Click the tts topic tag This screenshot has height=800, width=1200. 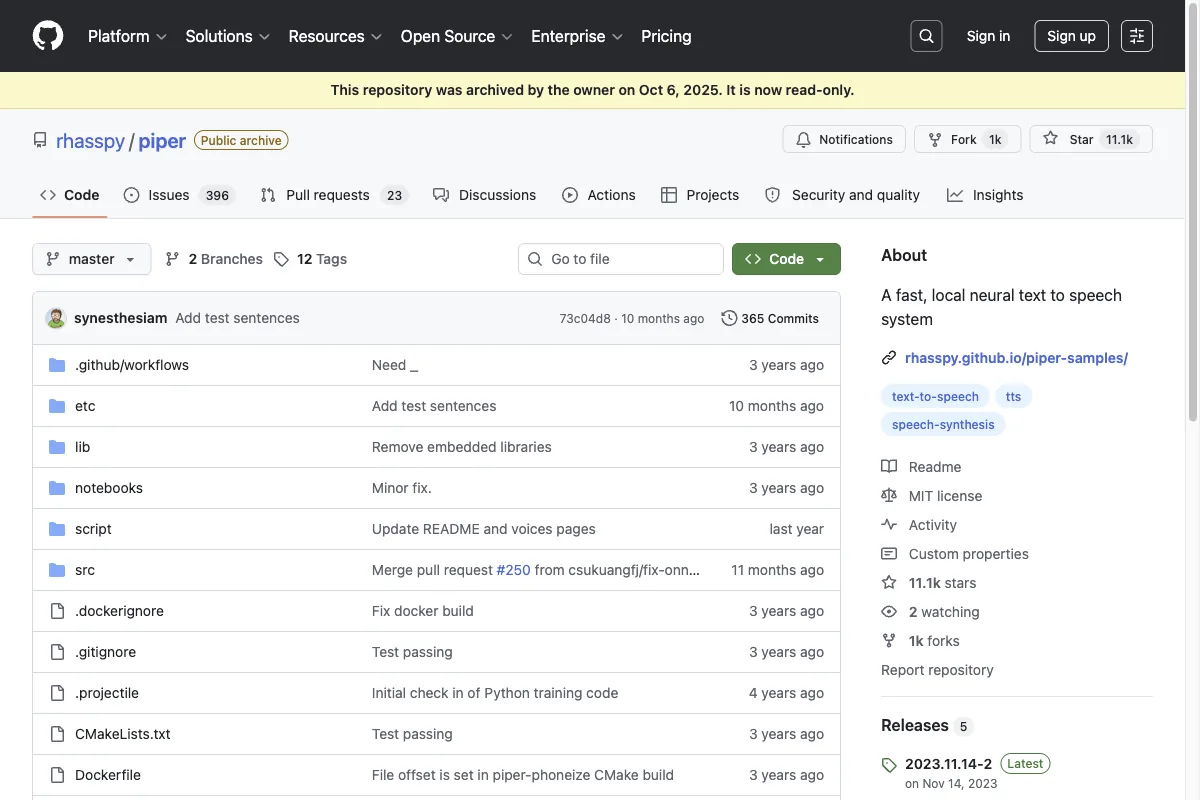(x=1014, y=397)
